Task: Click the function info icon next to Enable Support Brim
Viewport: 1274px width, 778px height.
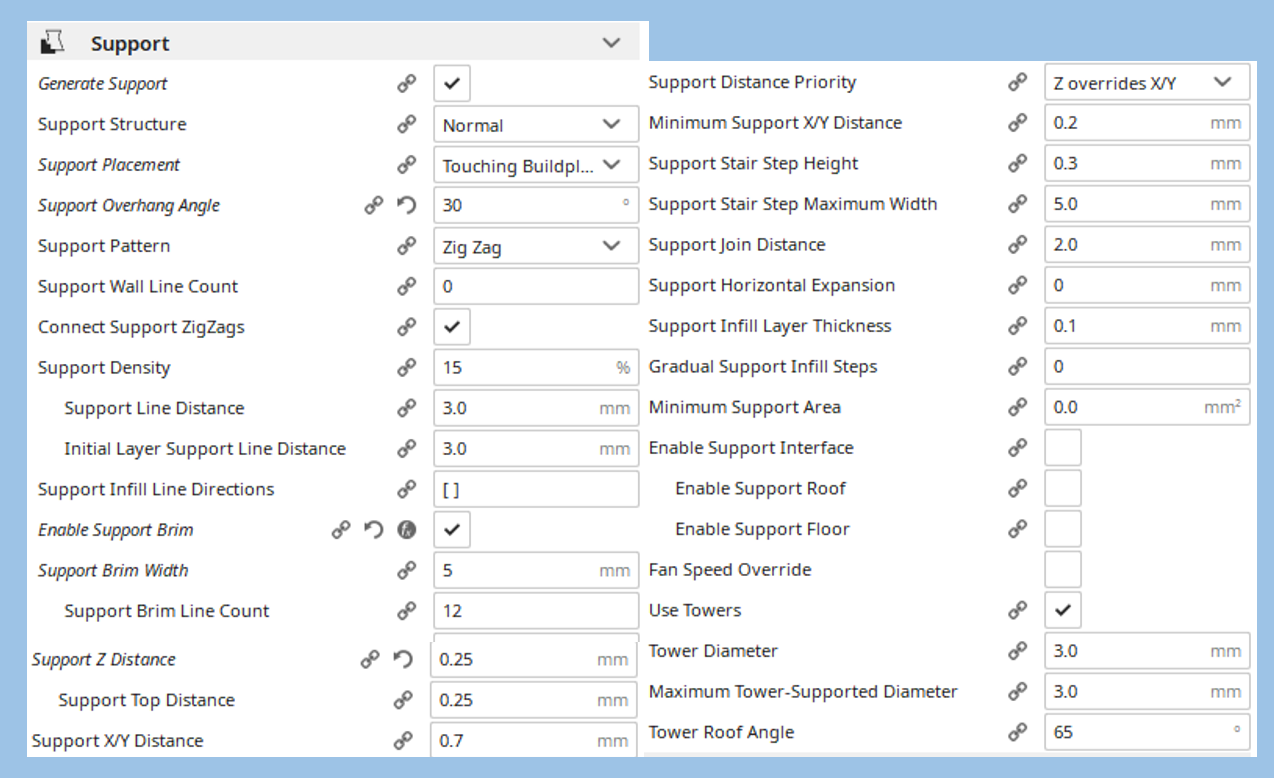Action: click(407, 530)
